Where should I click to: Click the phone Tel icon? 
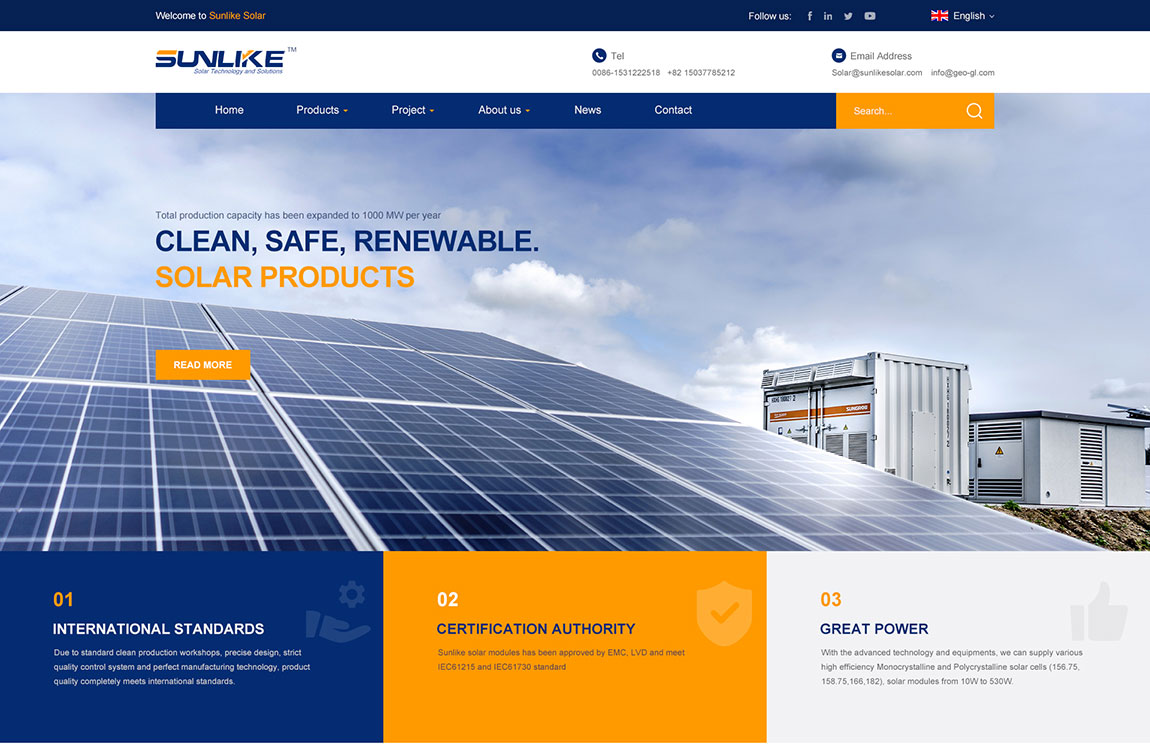[599, 56]
